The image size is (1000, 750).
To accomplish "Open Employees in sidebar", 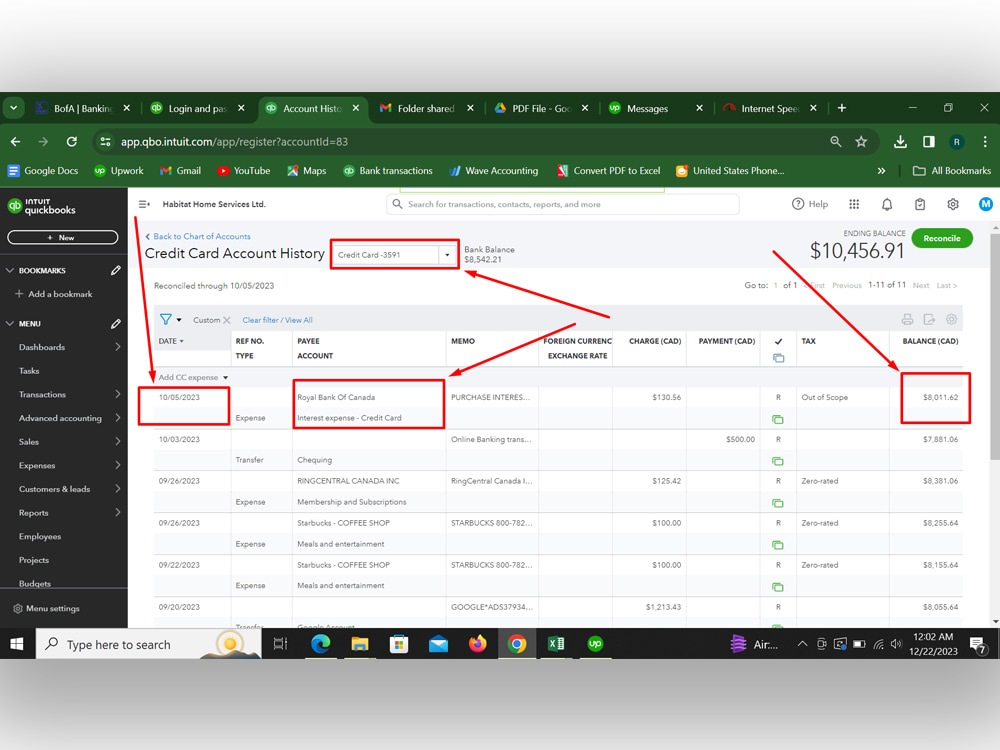I will click(40, 536).
